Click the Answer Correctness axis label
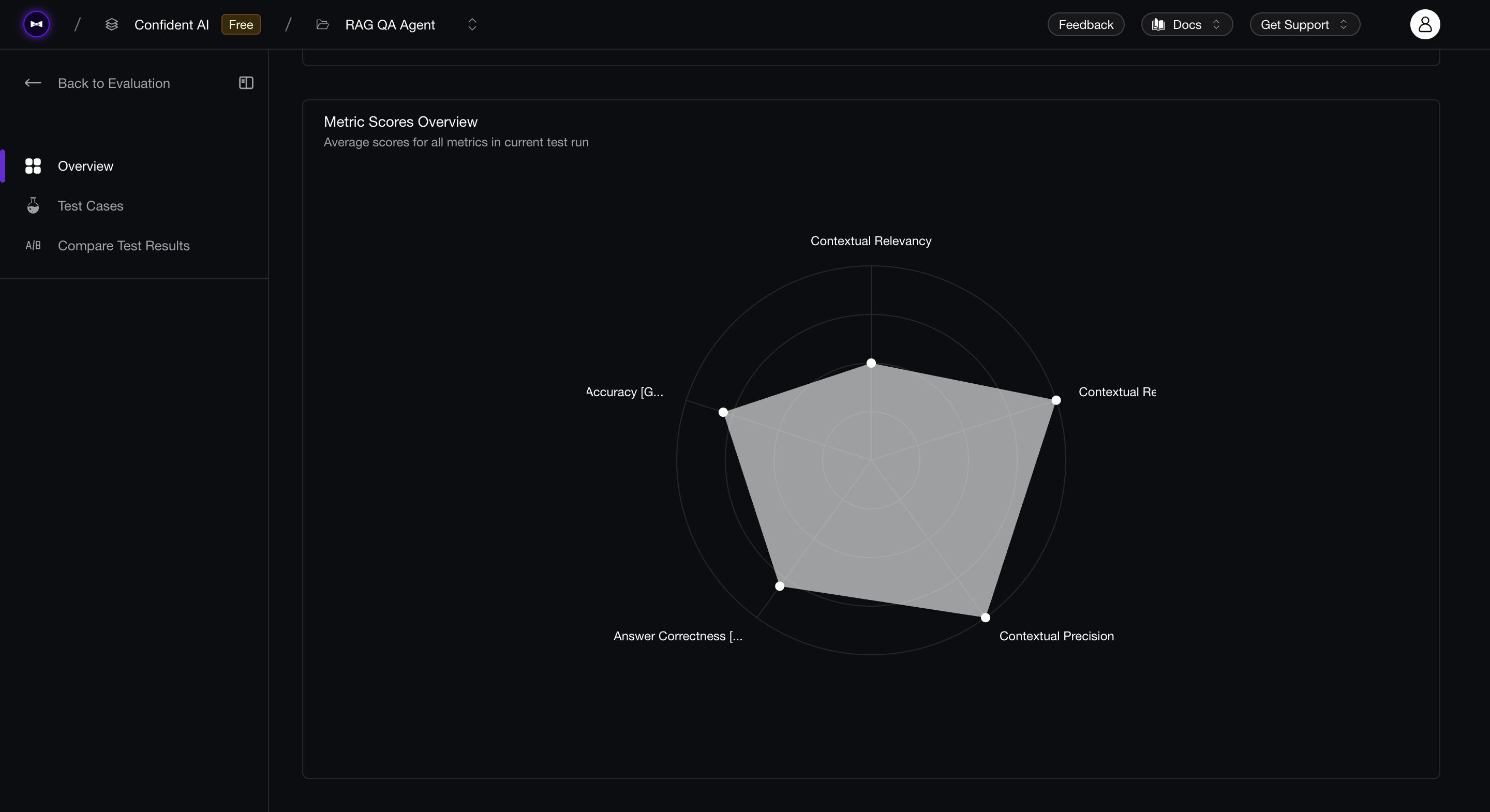 pyautogui.click(x=678, y=636)
